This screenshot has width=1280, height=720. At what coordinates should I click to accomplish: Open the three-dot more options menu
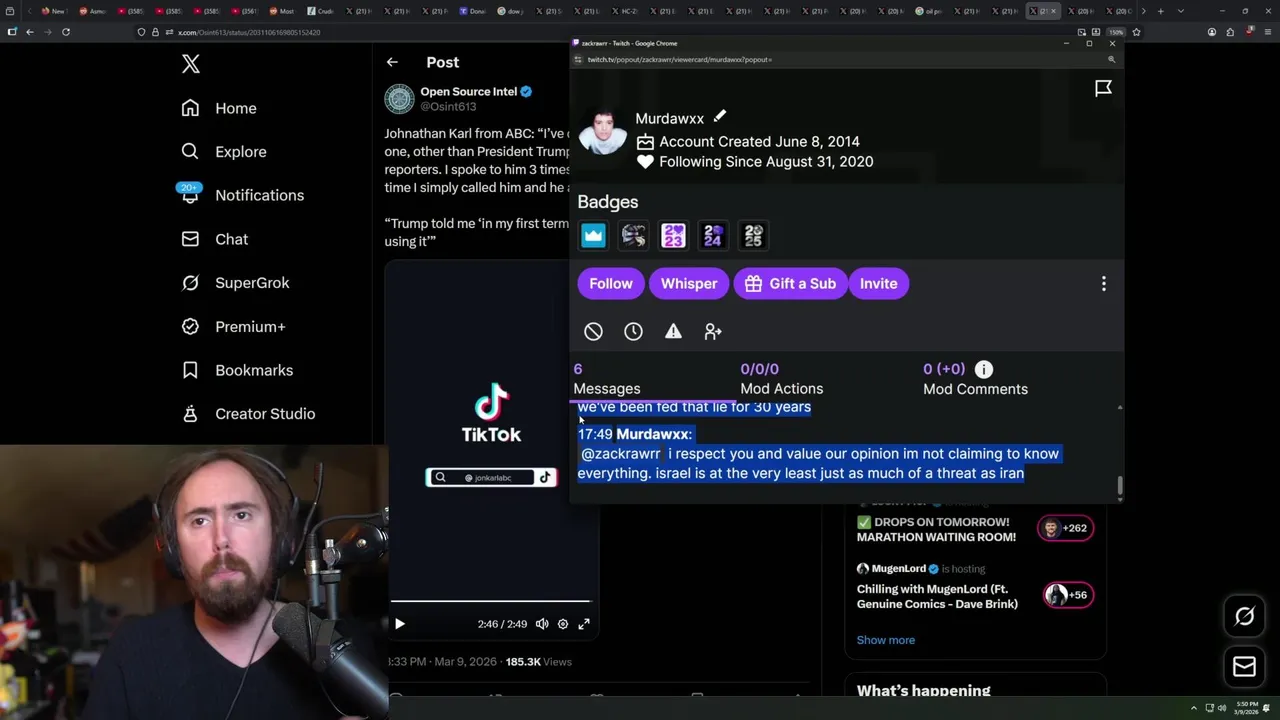[1104, 284]
